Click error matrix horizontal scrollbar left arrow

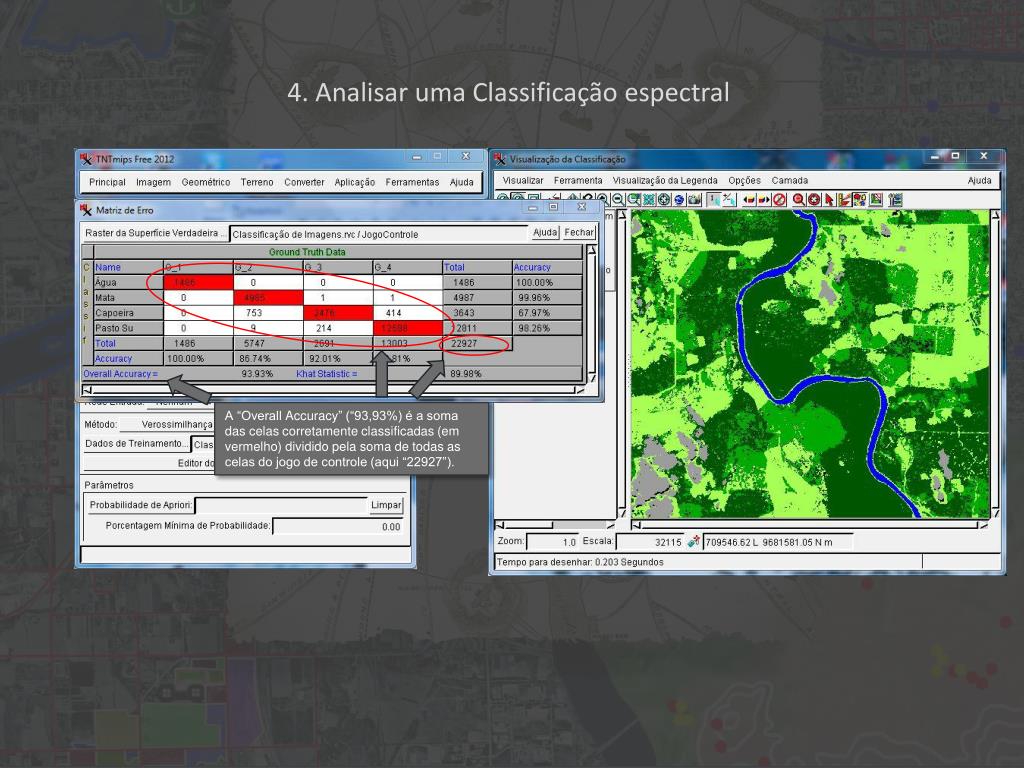point(87,390)
